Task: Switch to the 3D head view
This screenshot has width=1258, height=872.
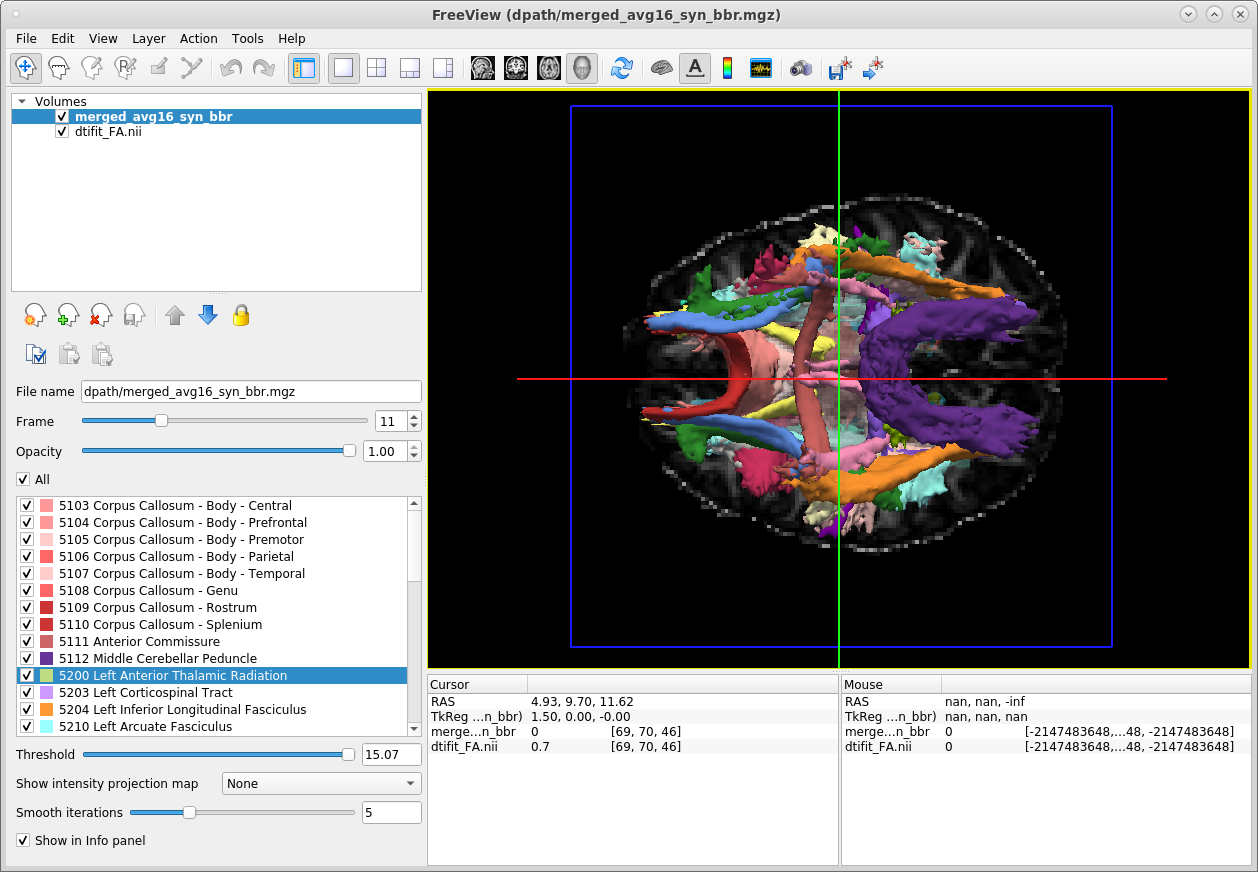Action: (581, 68)
